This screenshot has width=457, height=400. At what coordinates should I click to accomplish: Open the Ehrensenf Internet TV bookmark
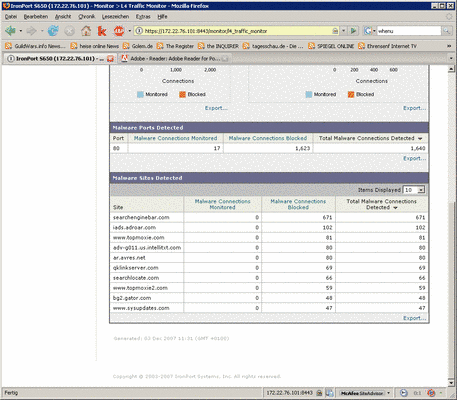[x=387, y=46]
